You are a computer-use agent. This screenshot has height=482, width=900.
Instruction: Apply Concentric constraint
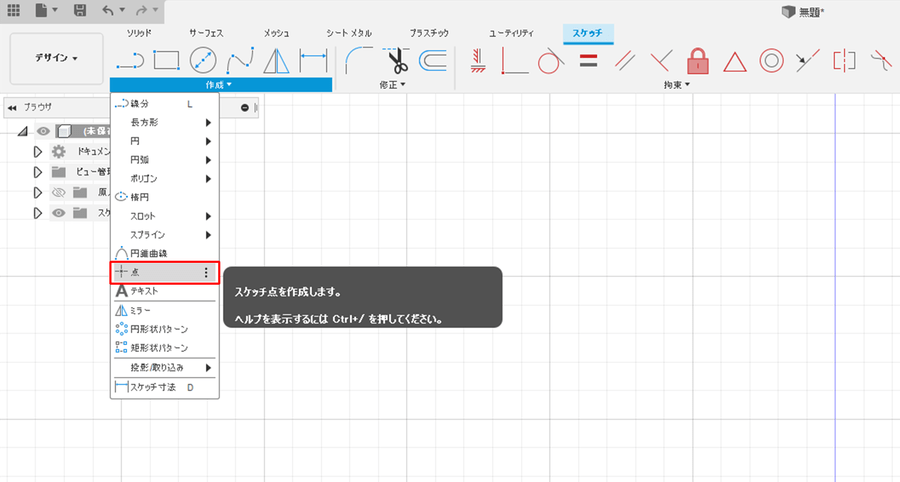771,60
